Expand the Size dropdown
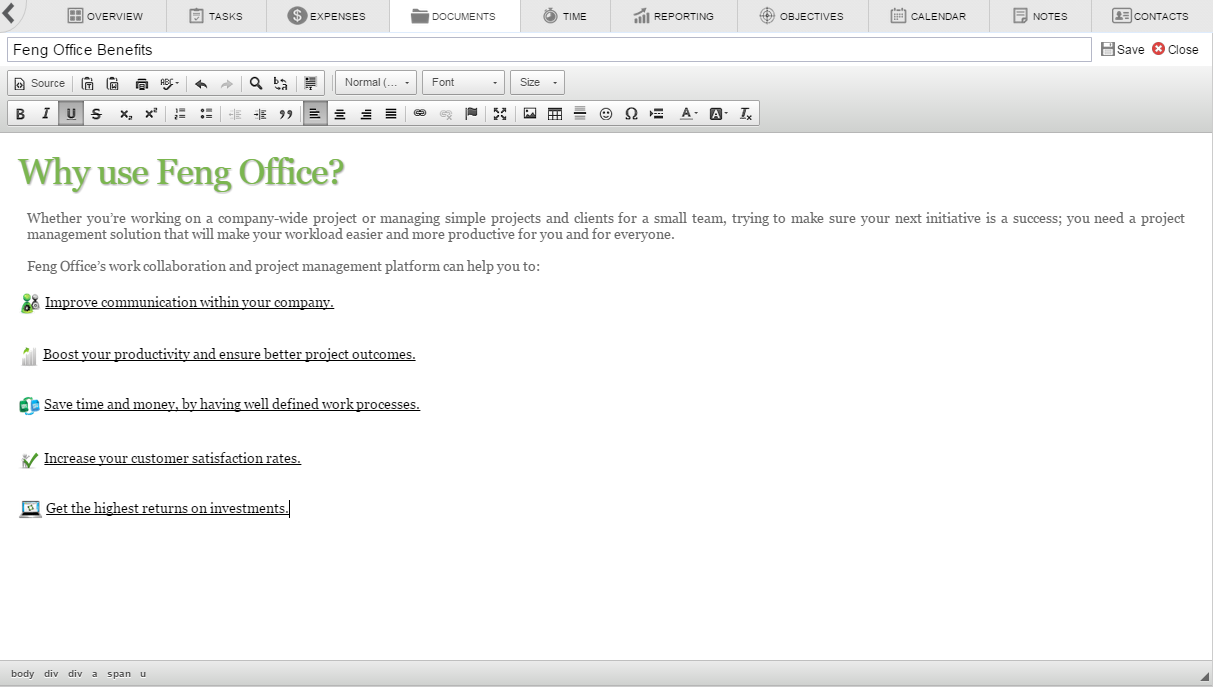The height and width of the screenshot is (687, 1213). coord(537,83)
